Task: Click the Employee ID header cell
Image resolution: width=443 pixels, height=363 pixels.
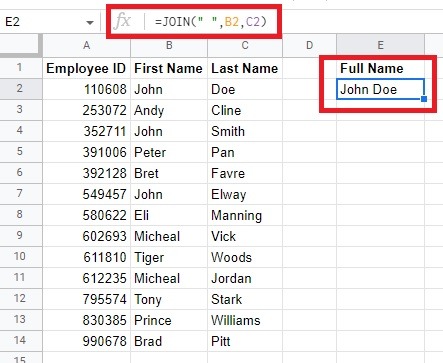Action: click(x=87, y=68)
